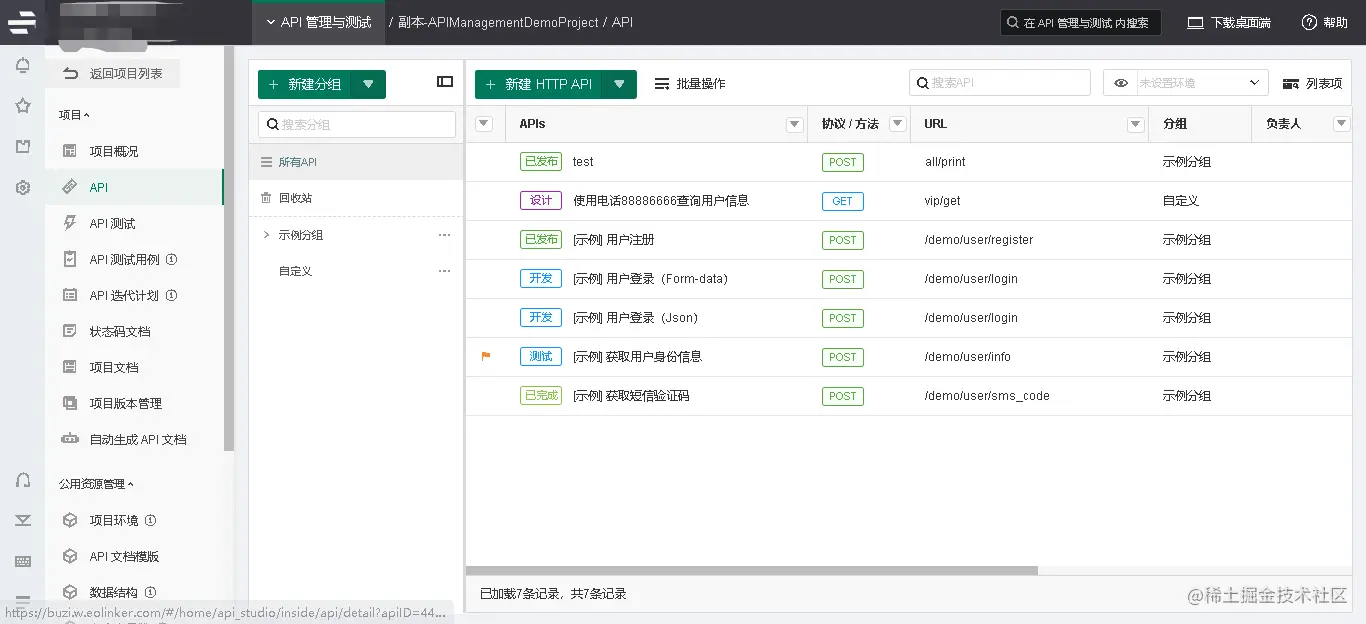Click the 搜索API search field
The image size is (1366, 624).
pos(1000,83)
